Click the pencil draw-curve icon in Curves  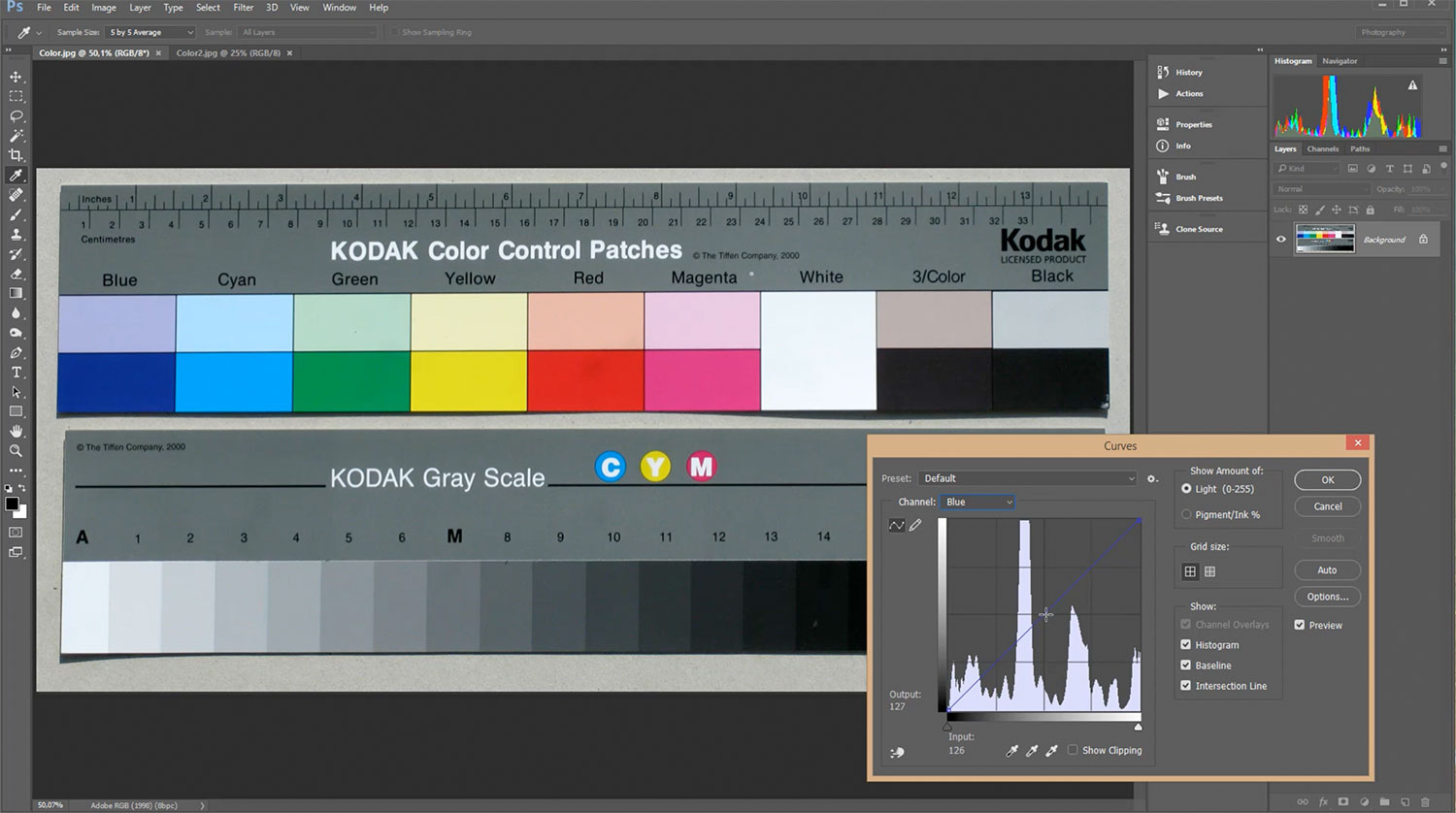point(915,525)
